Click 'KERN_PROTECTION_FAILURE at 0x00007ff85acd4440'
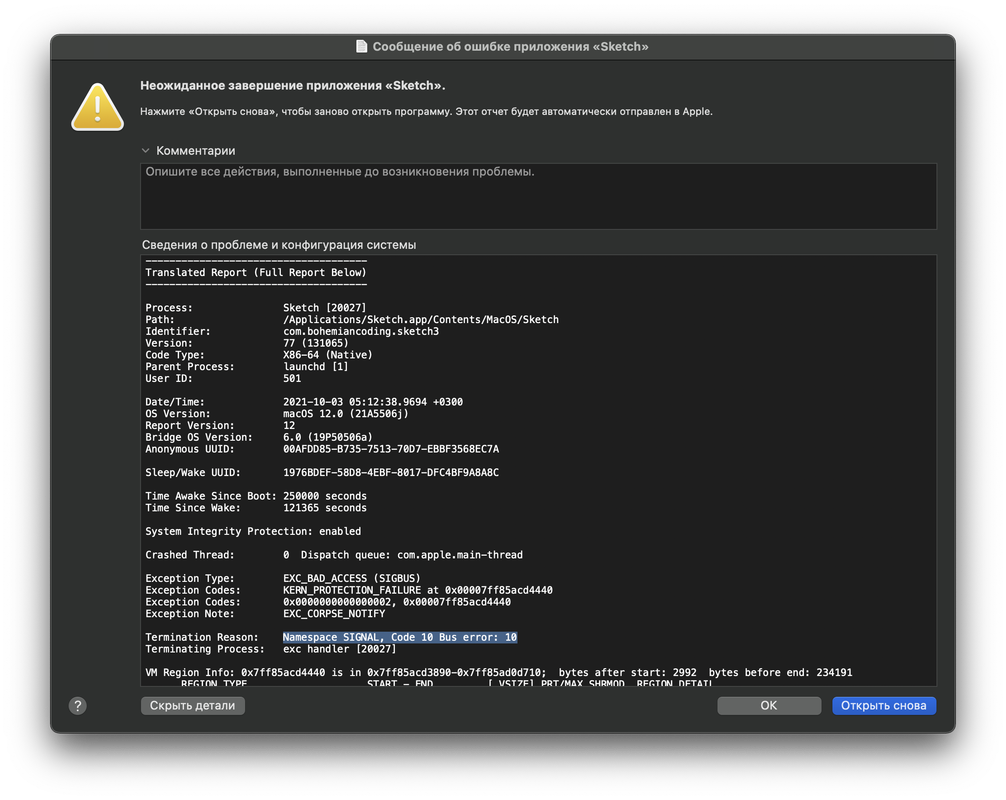 418,590
